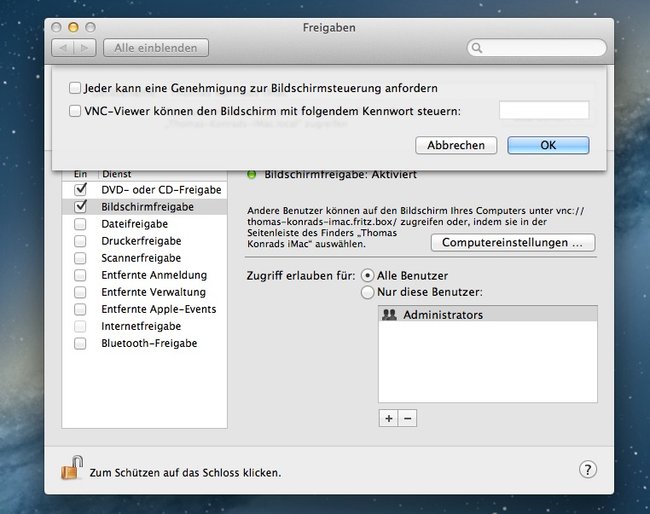This screenshot has width=650, height=514.
Task: Enable VNC viewers password control checkbox
Action: (75, 111)
